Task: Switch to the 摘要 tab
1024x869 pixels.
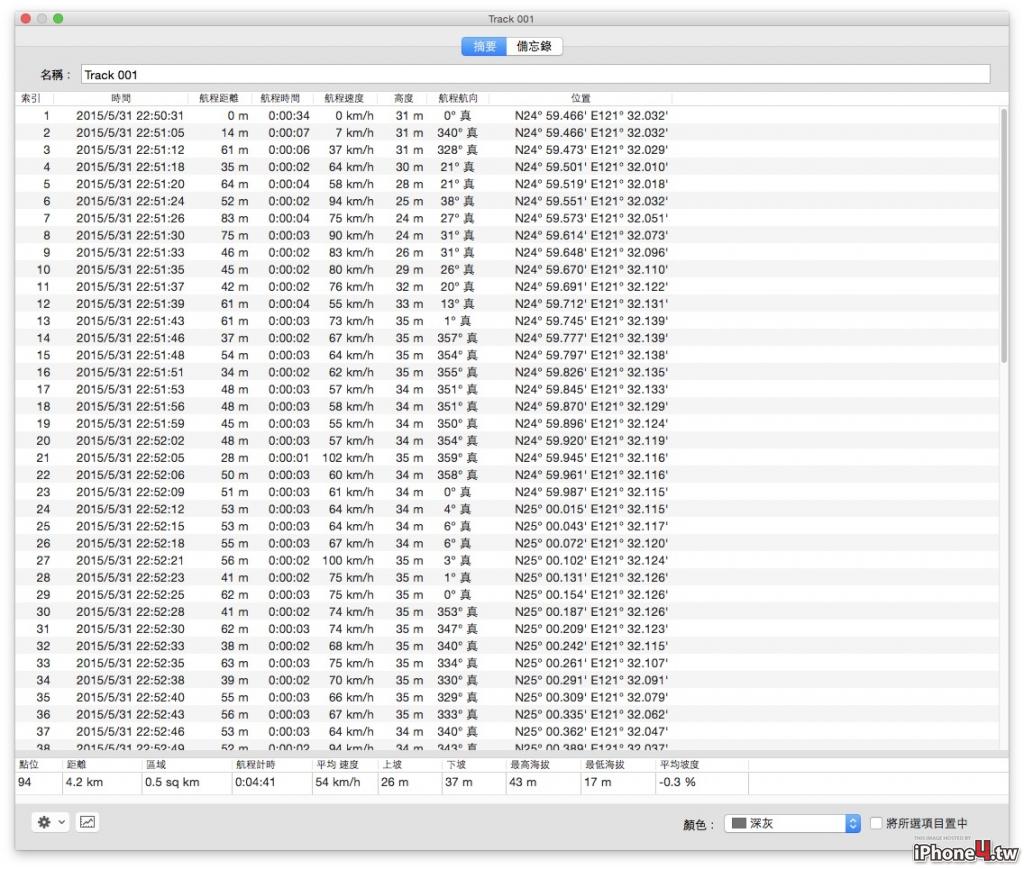Action: (x=484, y=46)
